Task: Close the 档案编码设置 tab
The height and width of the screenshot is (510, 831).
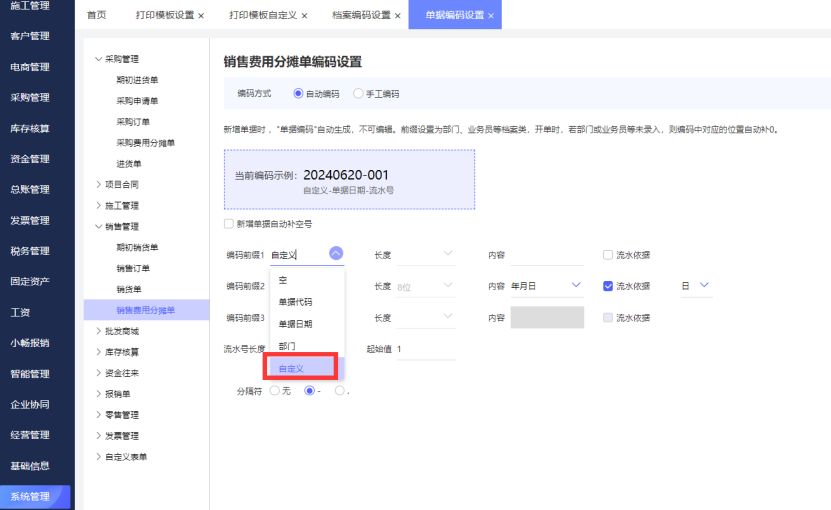Action: (397, 16)
